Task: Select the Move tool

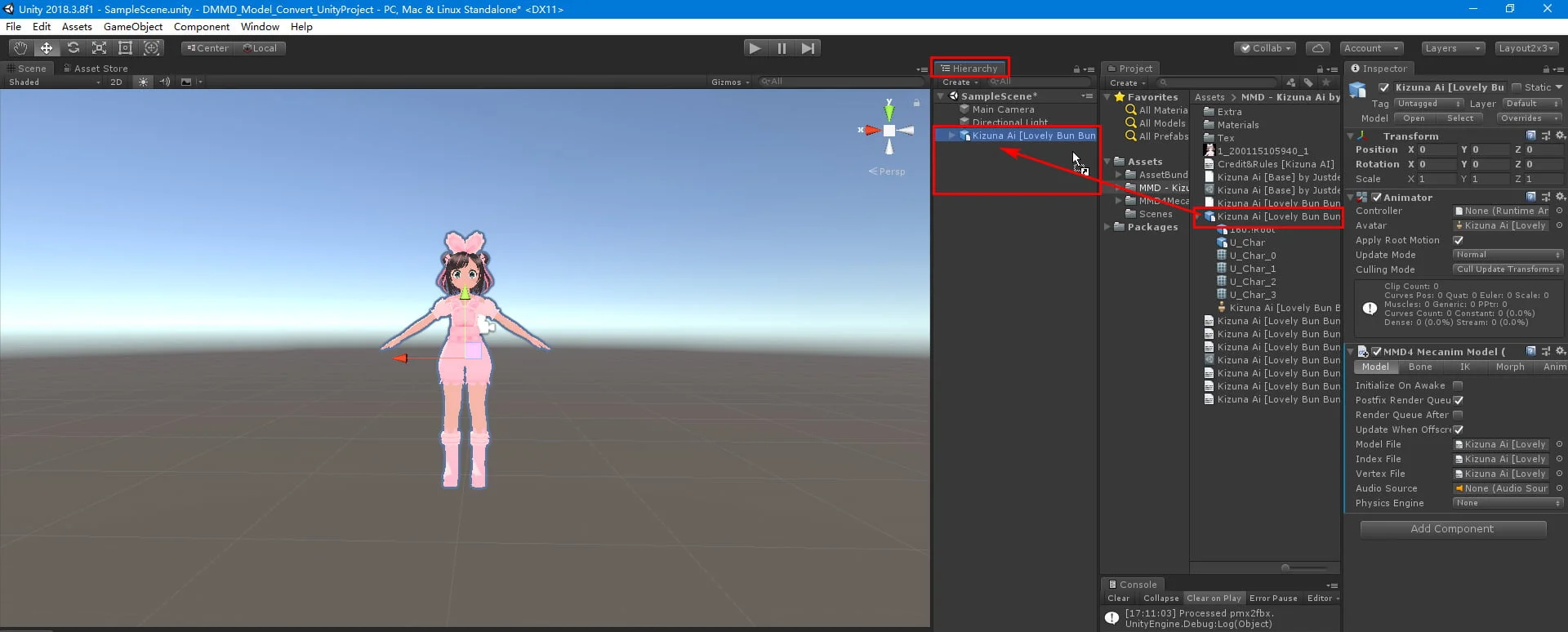Action: click(x=47, y=48)
